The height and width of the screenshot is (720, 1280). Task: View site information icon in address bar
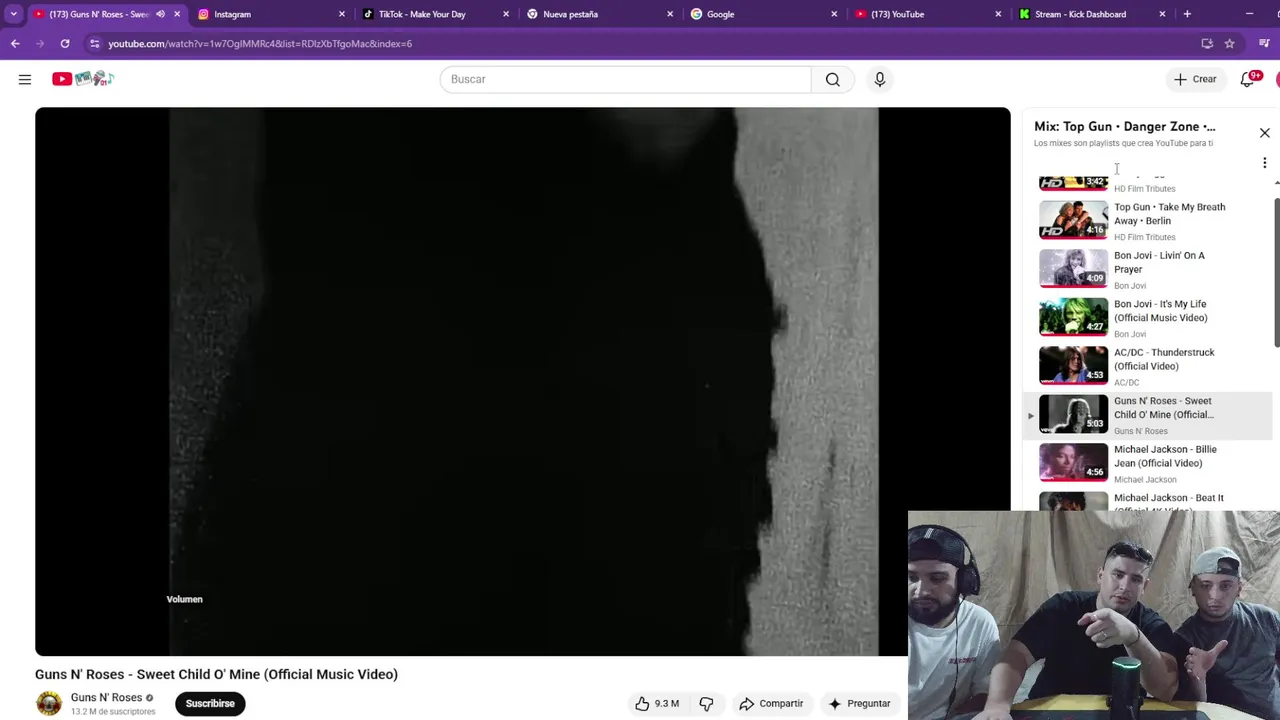pos(94,44)
